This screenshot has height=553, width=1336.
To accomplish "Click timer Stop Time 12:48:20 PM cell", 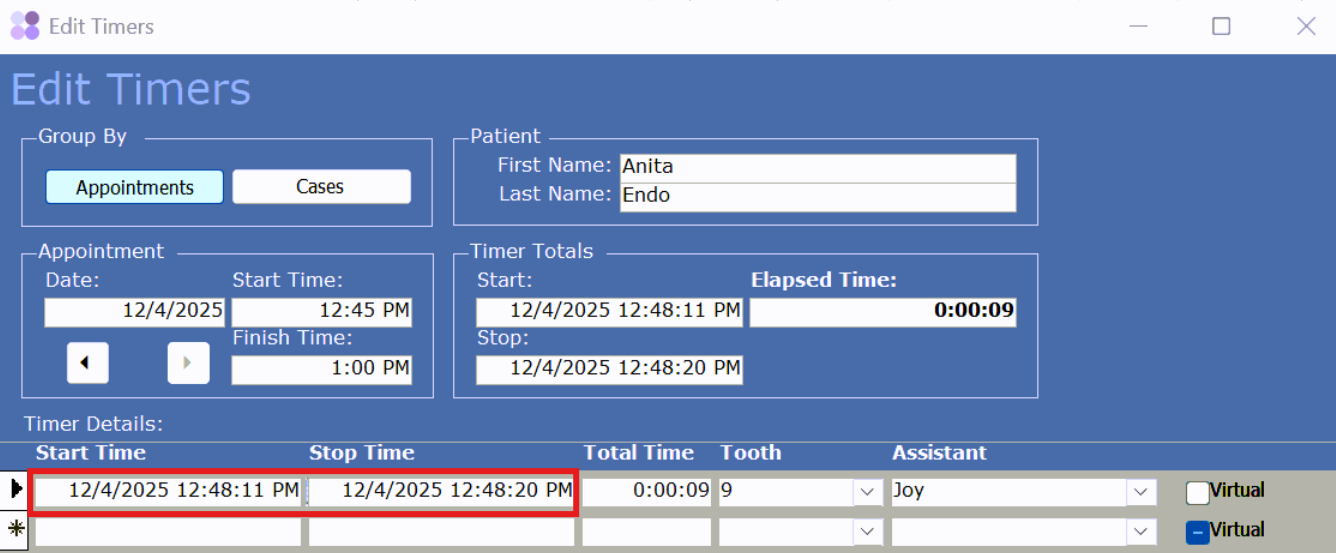I will pos(441,491).
